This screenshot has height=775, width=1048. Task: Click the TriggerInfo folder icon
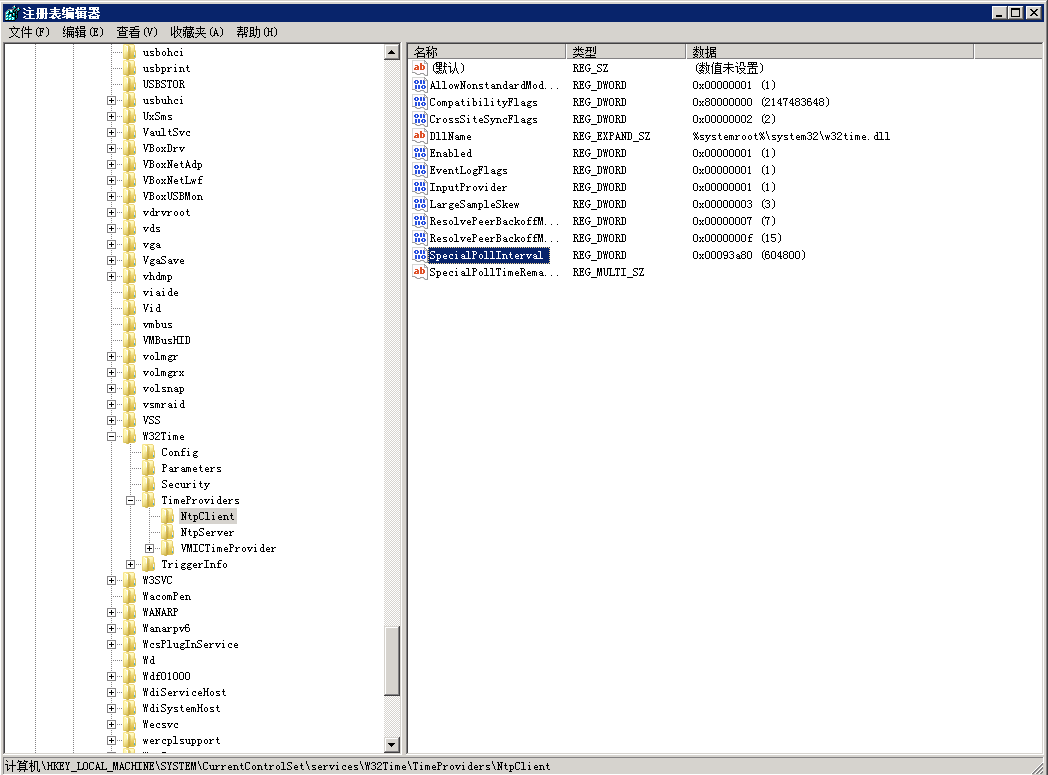coord(149,564)
